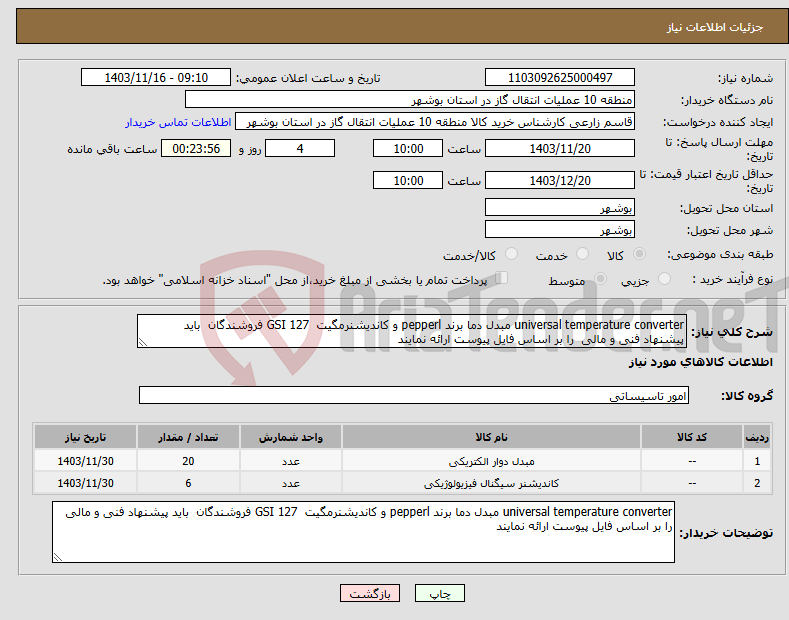The image size is (789, 620).
Task: Click row number 1 cell
Action: (757, 461)
